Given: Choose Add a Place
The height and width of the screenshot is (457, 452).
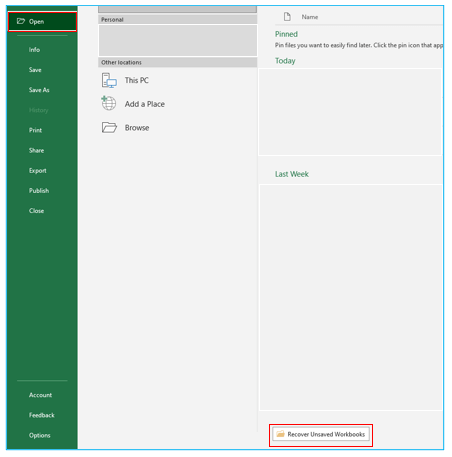Looking at the screenshot, I should tap(145, 104).
